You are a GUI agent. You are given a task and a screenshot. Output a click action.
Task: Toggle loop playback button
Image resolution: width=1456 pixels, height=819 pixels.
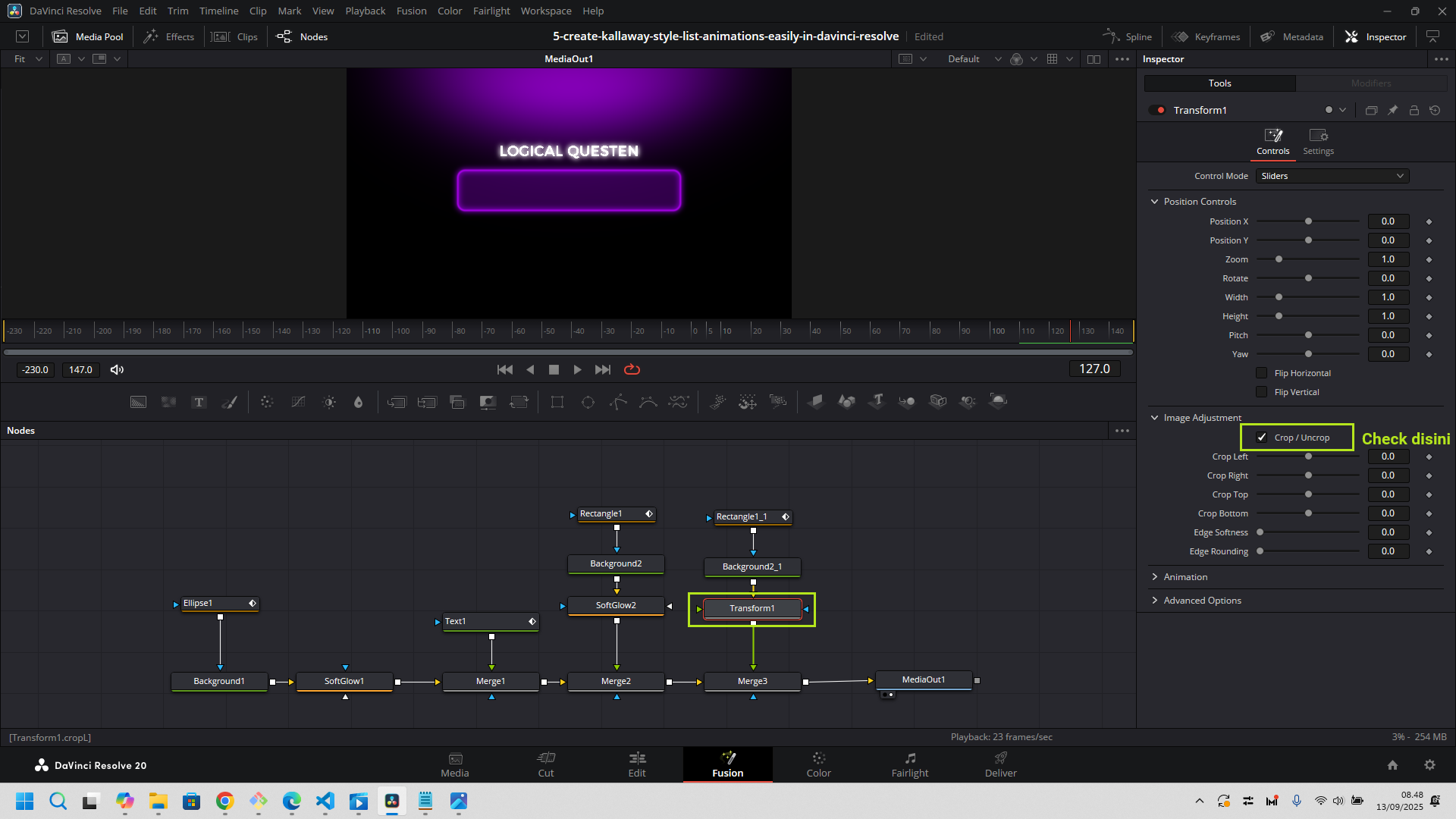632,369
